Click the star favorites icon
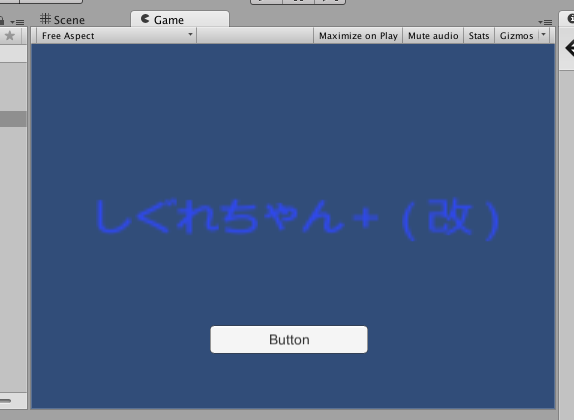The height and width of the screenshot is (420, 574). click(x=10, y=36)
